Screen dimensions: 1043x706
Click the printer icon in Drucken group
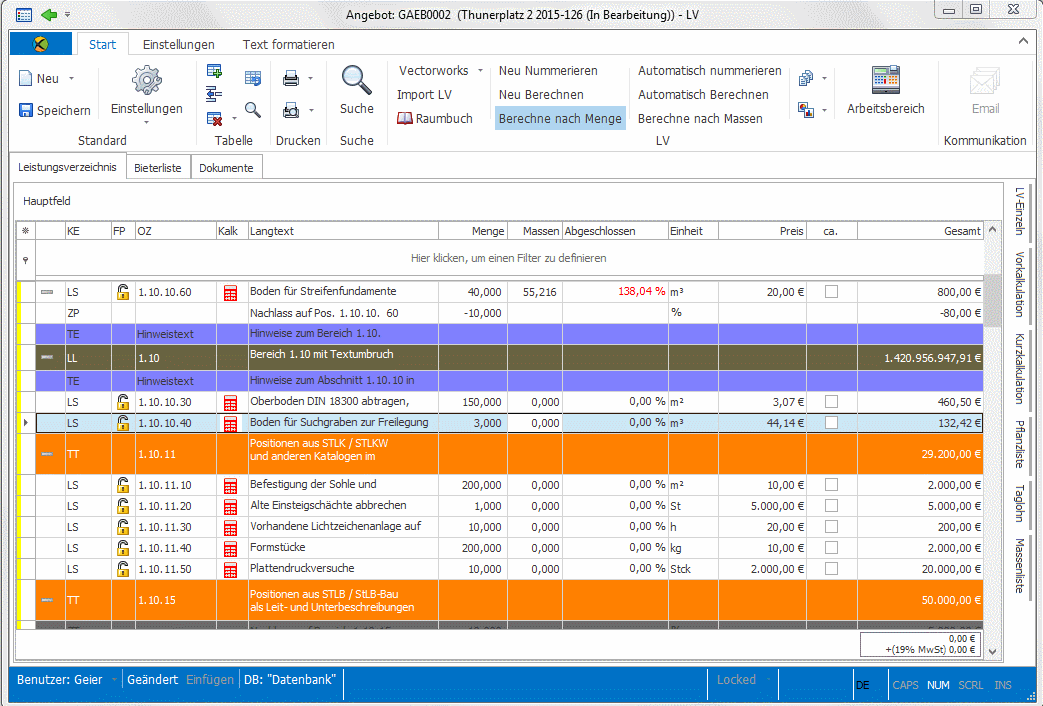click(291, 79)
